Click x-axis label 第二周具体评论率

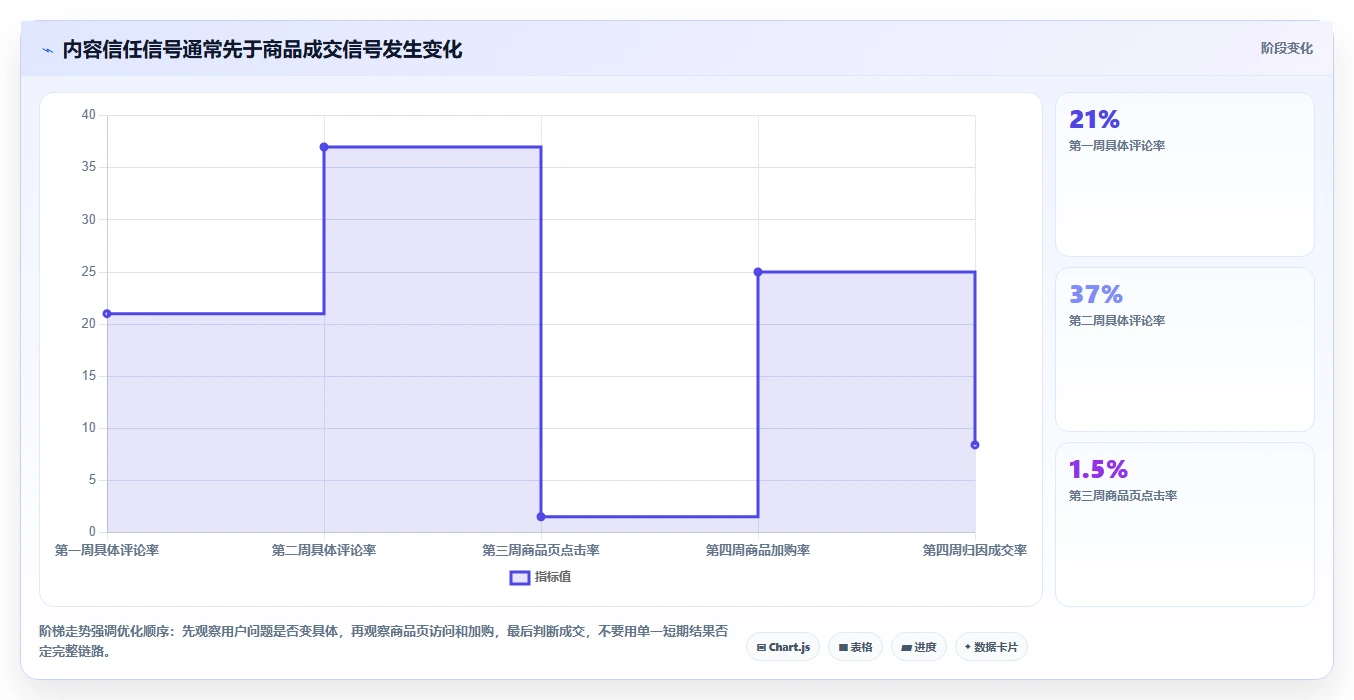pos(324,550)
